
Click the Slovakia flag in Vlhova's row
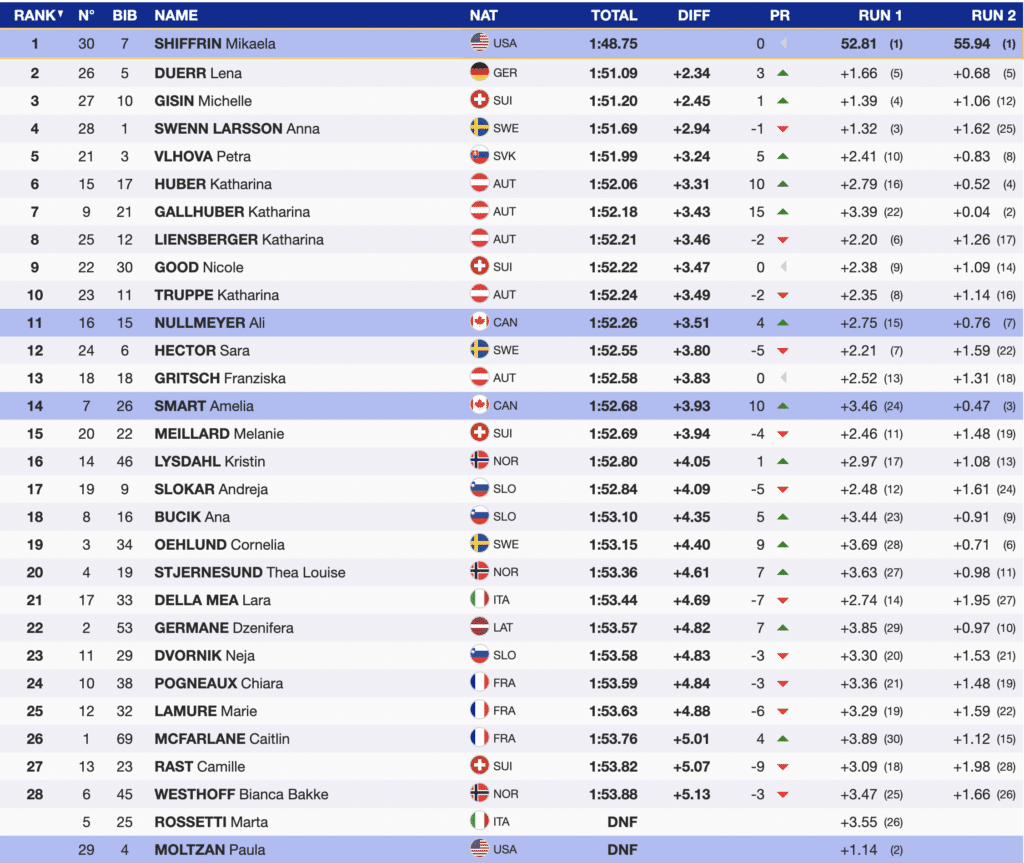coord(479,156)
